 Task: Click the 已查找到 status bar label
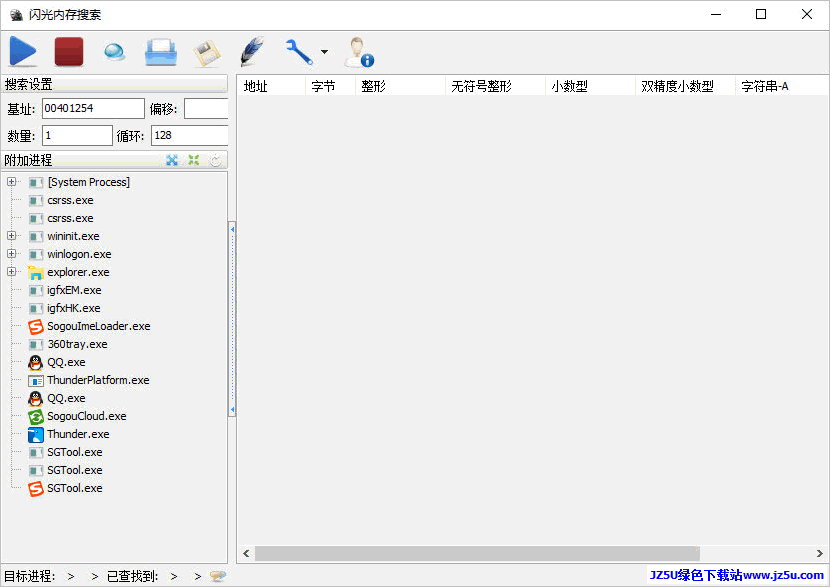point(132,576)
